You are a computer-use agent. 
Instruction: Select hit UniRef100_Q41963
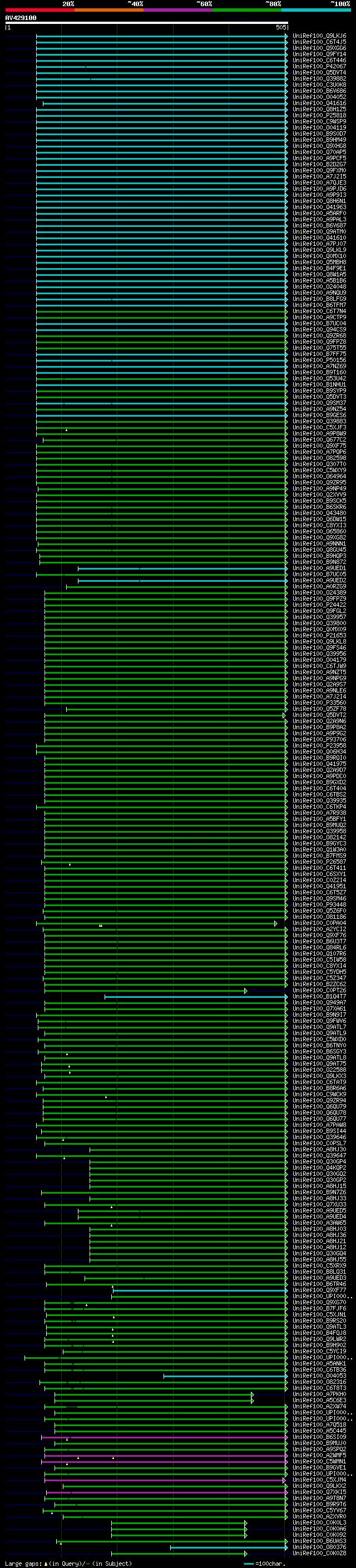[x=319, y=207]
